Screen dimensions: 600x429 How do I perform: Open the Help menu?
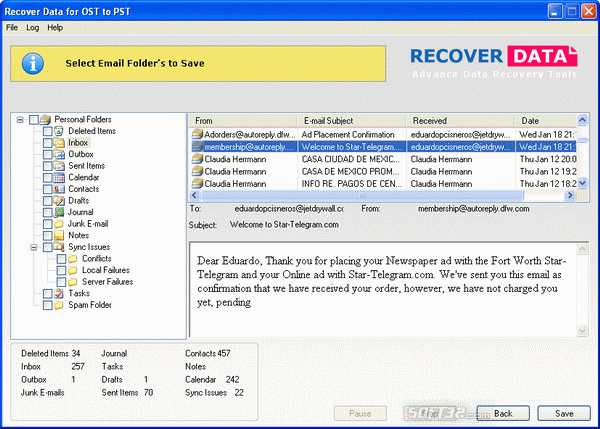pos(55,28)
